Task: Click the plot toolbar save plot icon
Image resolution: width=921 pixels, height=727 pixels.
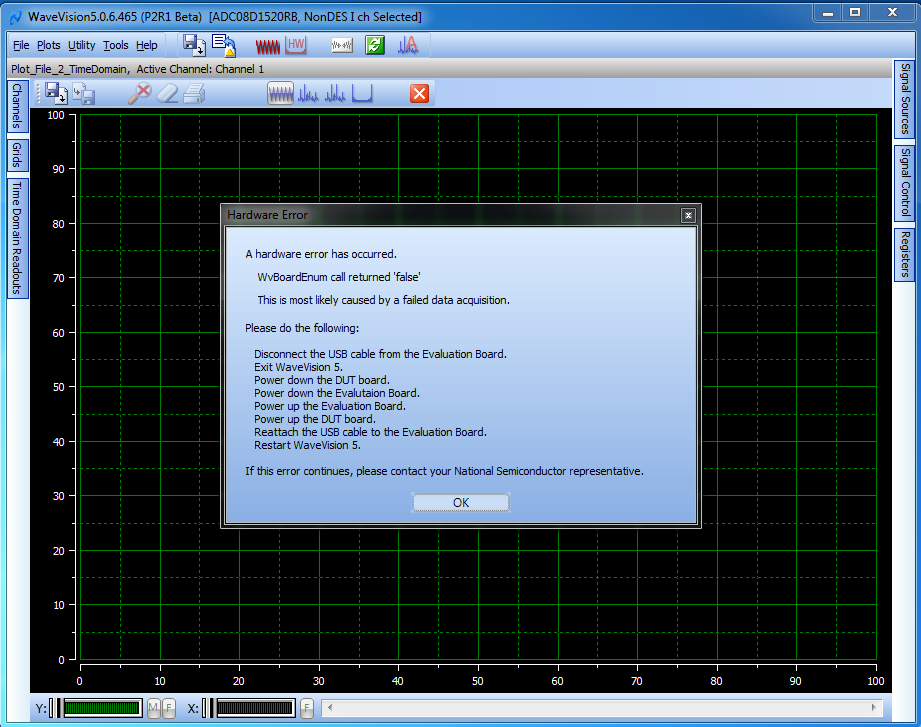Action: click(56, 93)
